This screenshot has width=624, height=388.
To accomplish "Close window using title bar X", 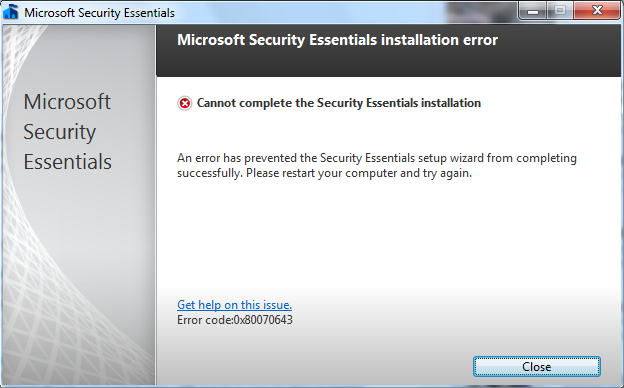I will [x=597, y=11].
